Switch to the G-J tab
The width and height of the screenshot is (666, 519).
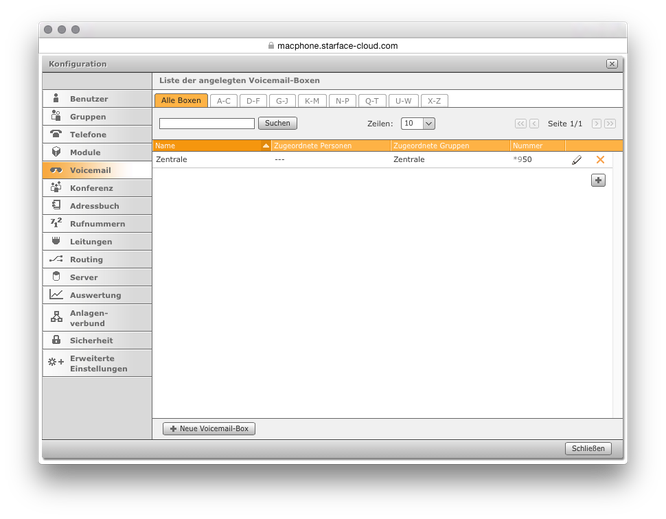click(x=282, y=101)
